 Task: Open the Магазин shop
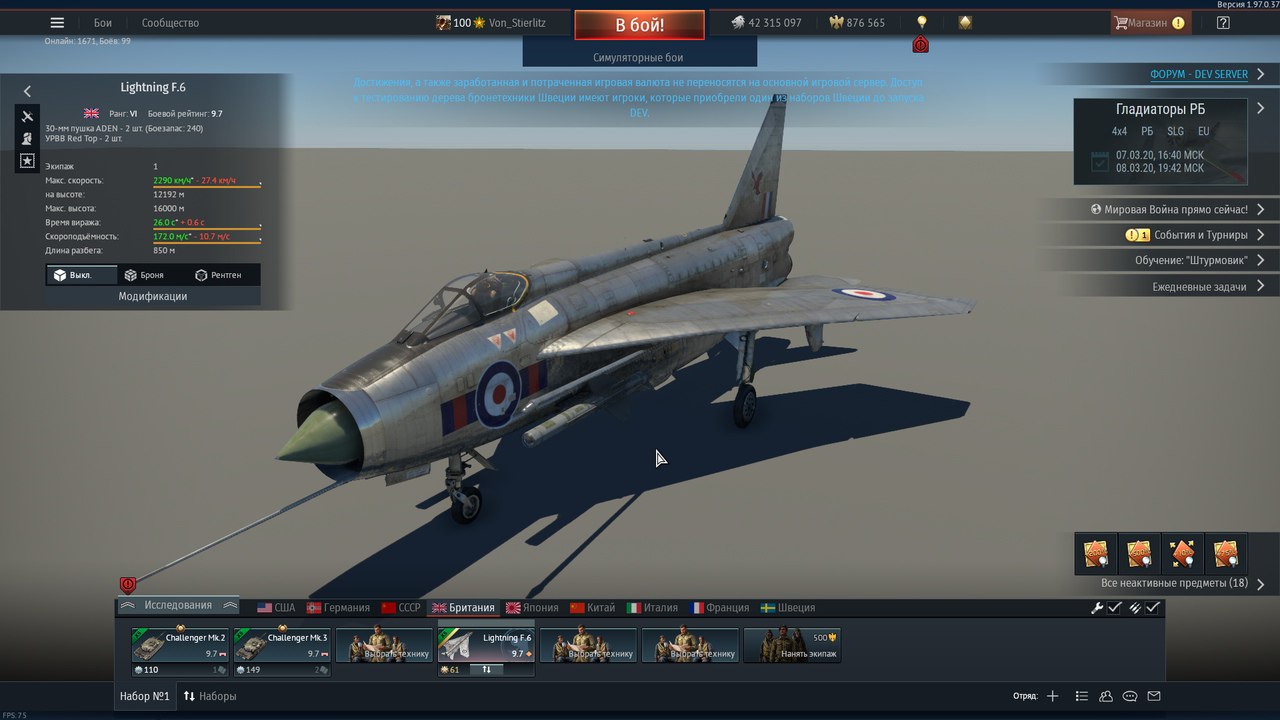(x=1150, y=22)
